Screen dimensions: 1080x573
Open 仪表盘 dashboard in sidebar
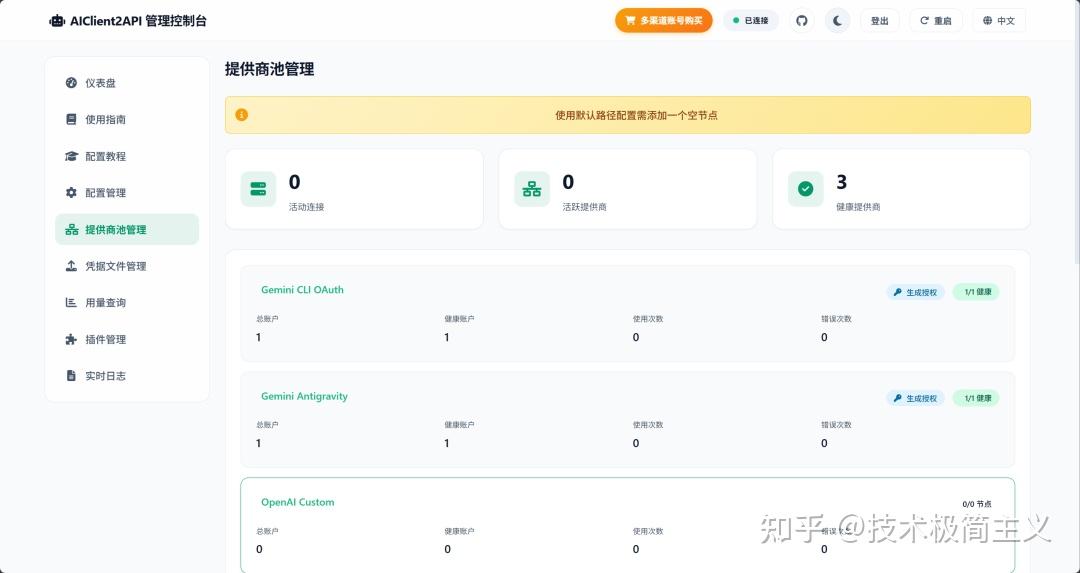click(x=100, y=83)
